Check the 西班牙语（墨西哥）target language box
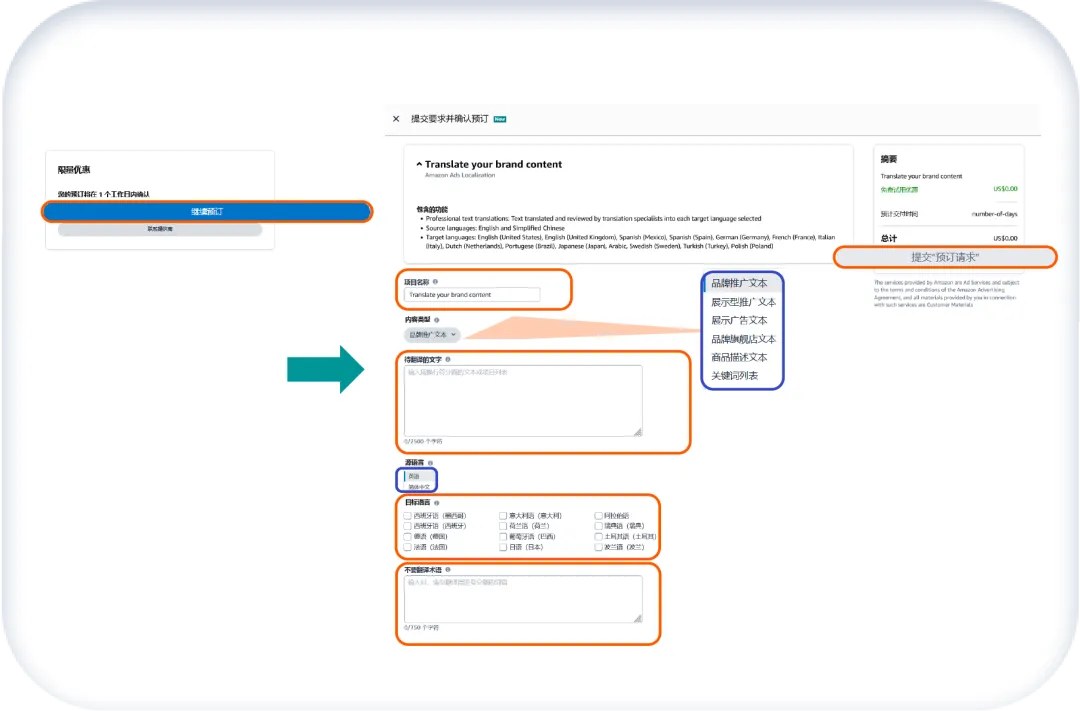The image size is (1080, 711). [x=408, y=515]
